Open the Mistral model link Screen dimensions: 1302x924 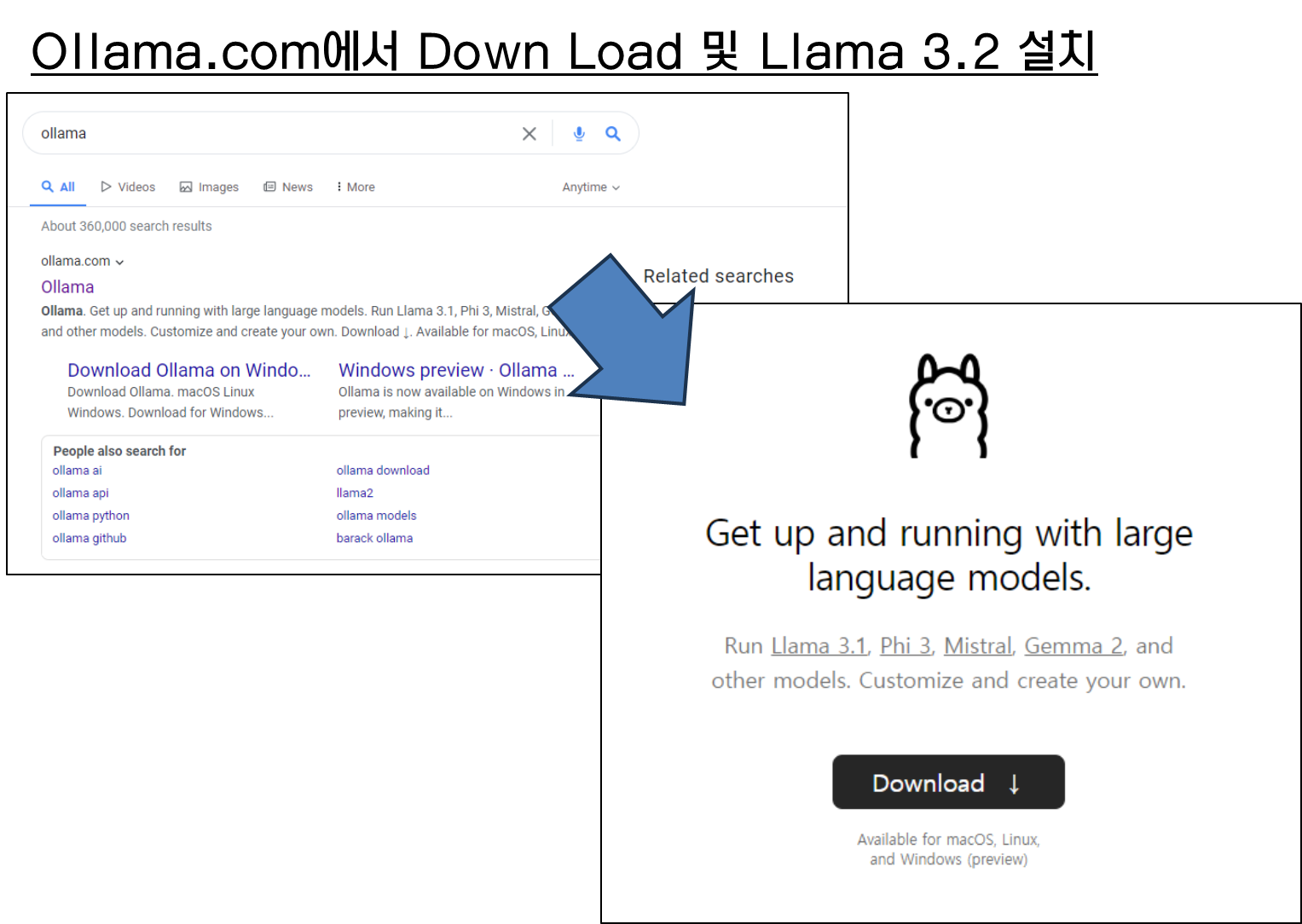(978, 646)
